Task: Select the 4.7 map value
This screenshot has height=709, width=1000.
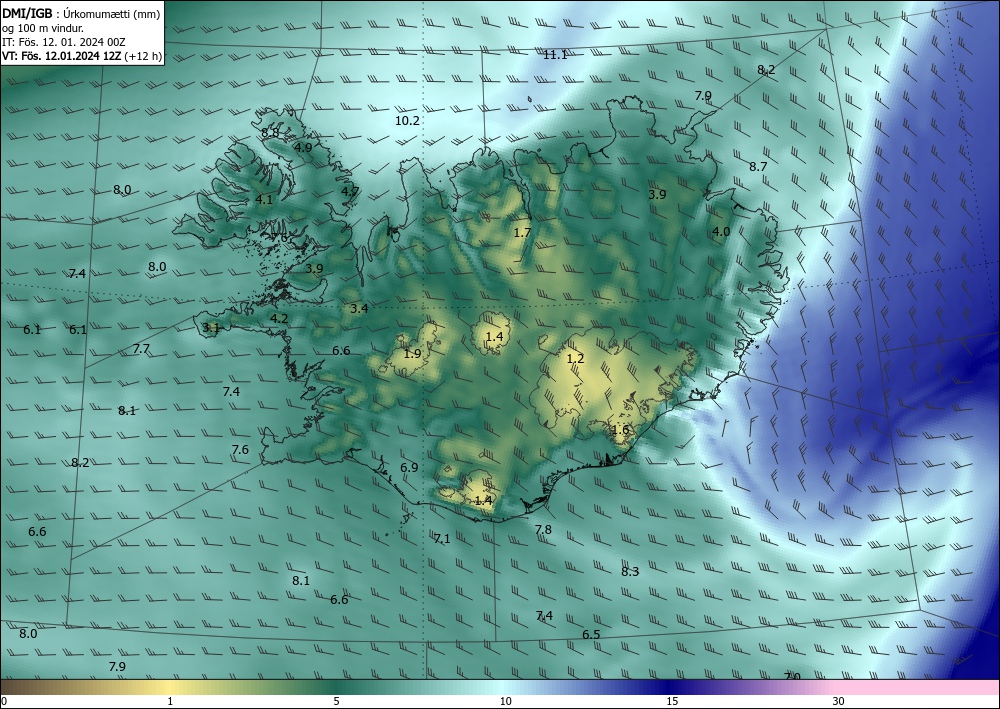Action: coord(349,191)
